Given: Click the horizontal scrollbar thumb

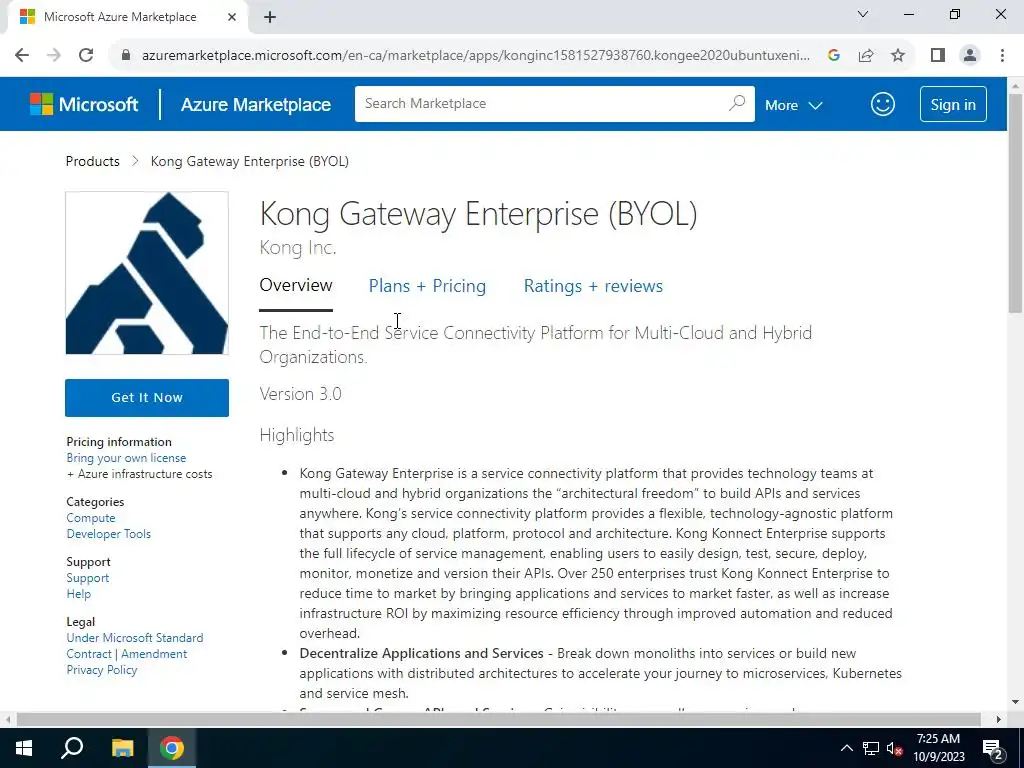Looking at the screenshot, I should 498,719.
